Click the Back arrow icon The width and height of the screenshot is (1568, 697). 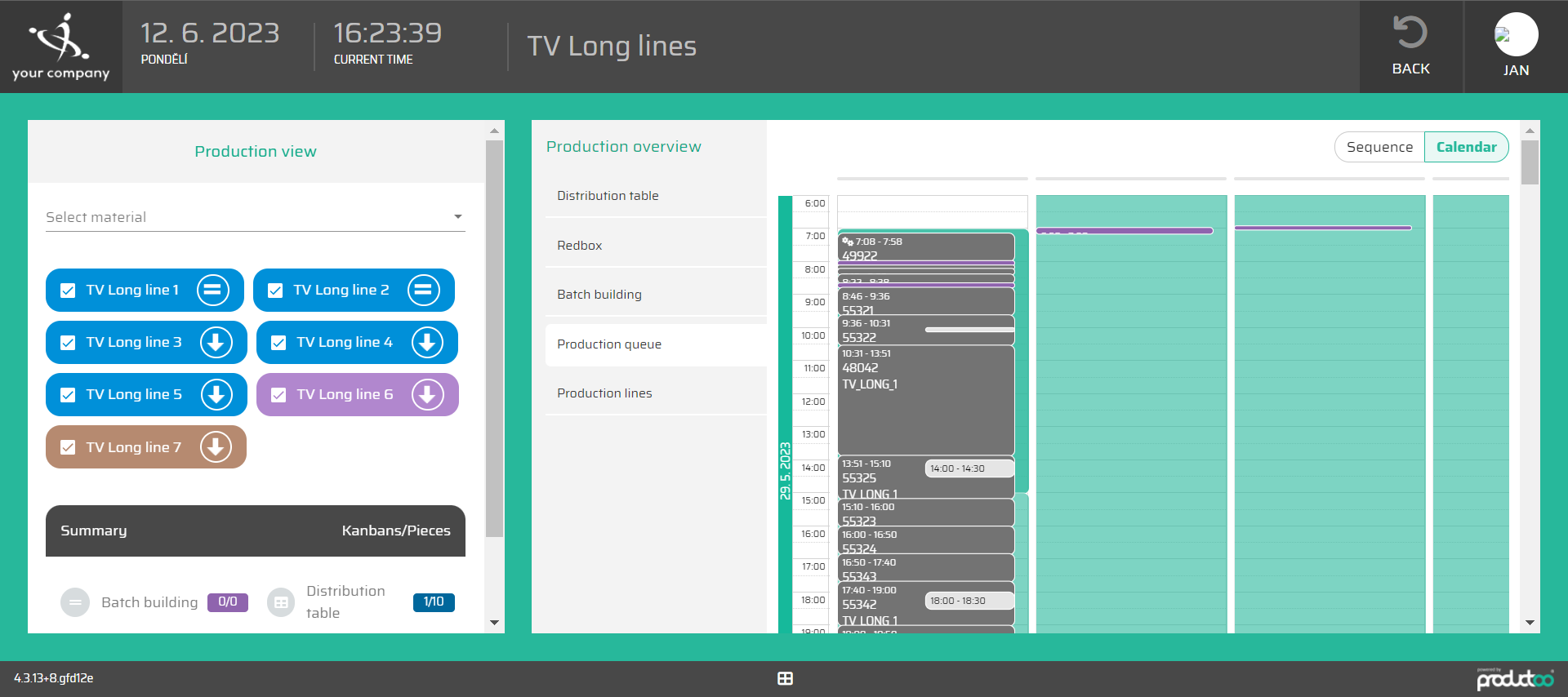1410,33
